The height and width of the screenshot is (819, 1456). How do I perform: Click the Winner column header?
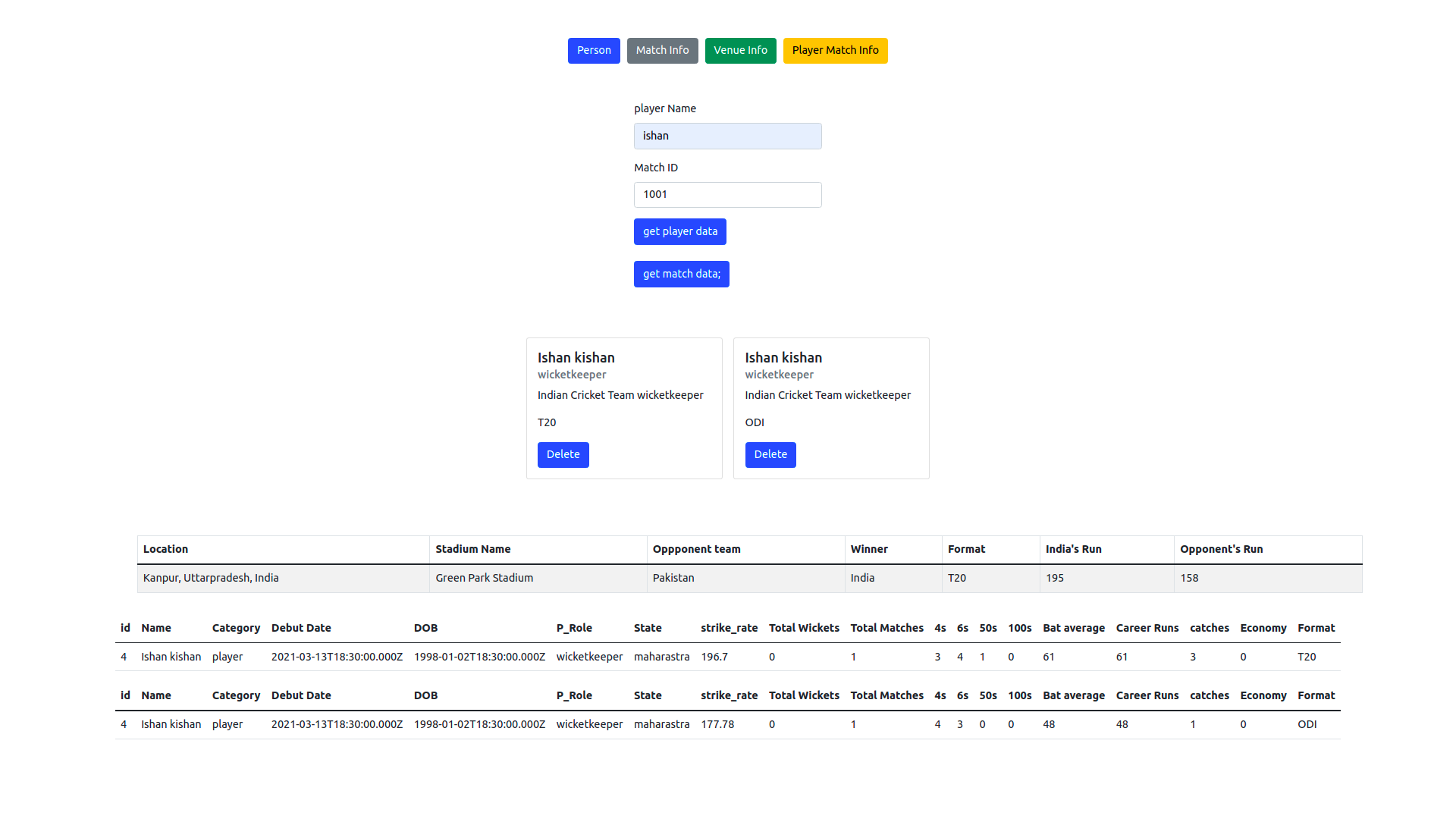869,549
